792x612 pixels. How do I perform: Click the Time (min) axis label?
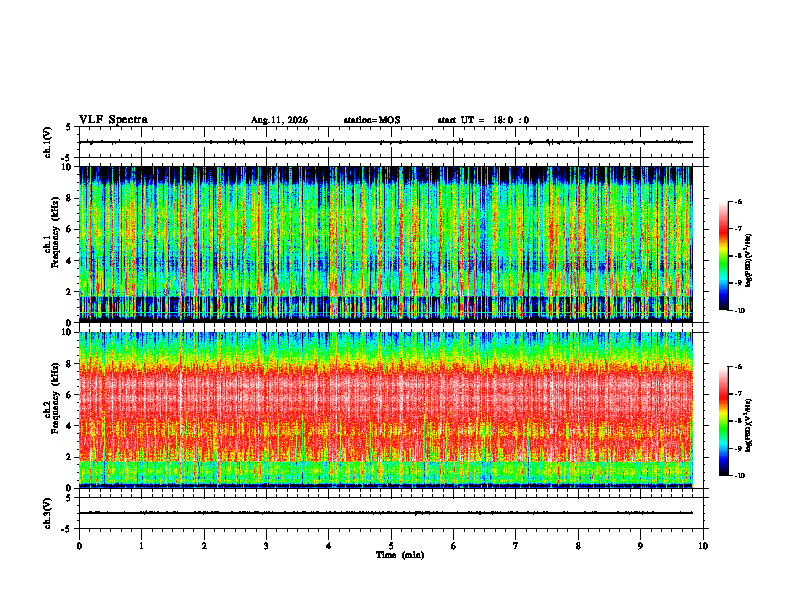pos(400,555)
